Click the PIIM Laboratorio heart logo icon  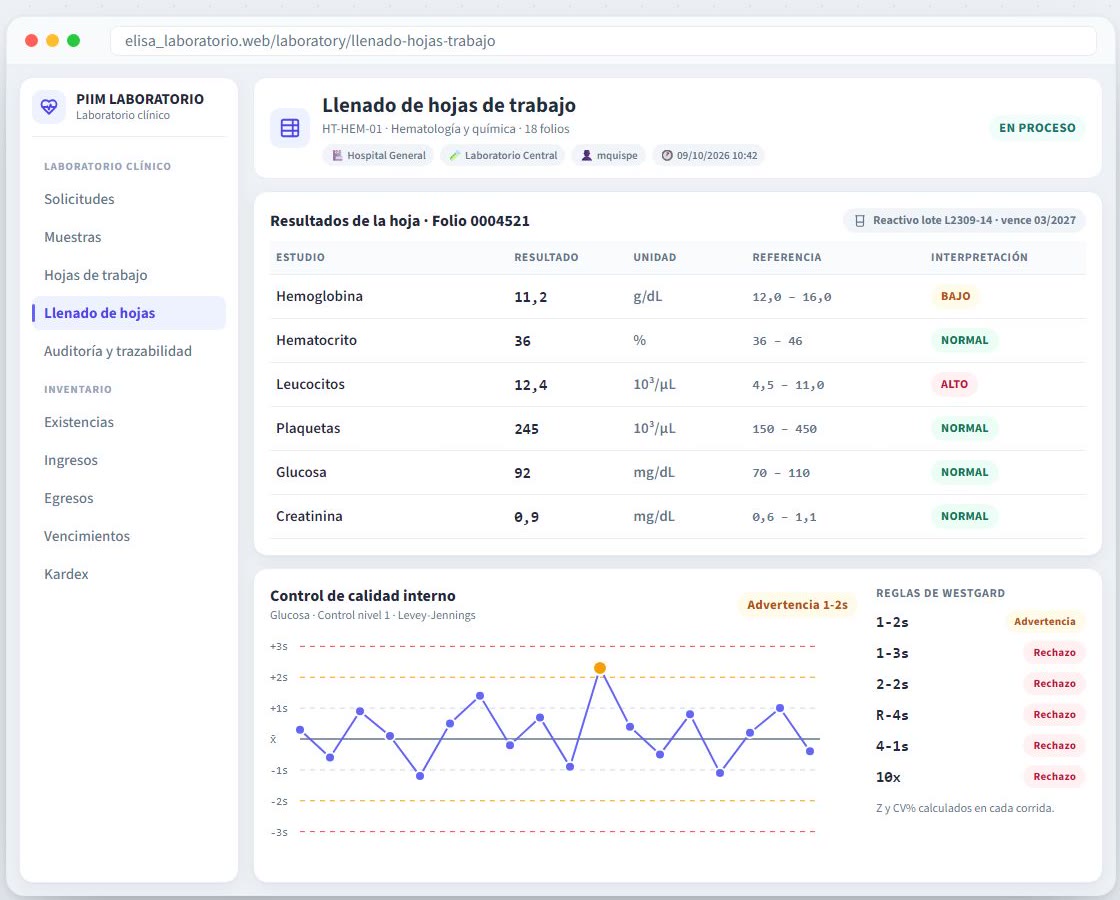pyautogui.click(x=49, y=107)
